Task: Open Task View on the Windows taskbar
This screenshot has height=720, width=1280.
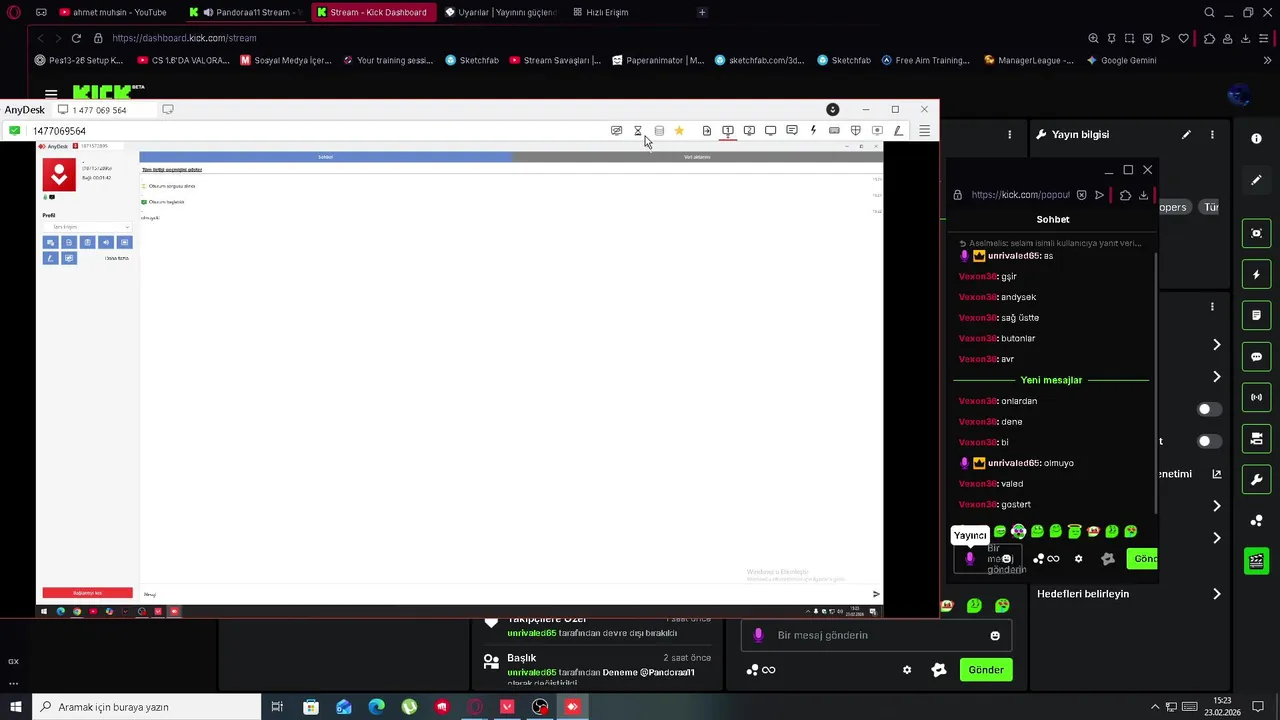Action: (x=278, y=707)
